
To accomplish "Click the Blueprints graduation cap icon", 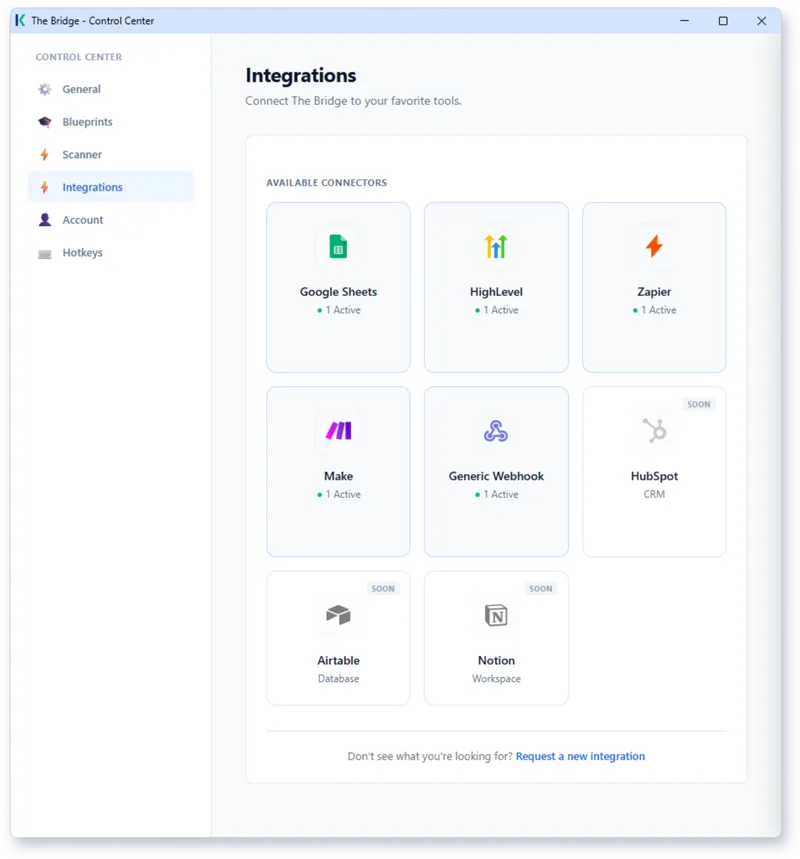I will tap(45, 122).
